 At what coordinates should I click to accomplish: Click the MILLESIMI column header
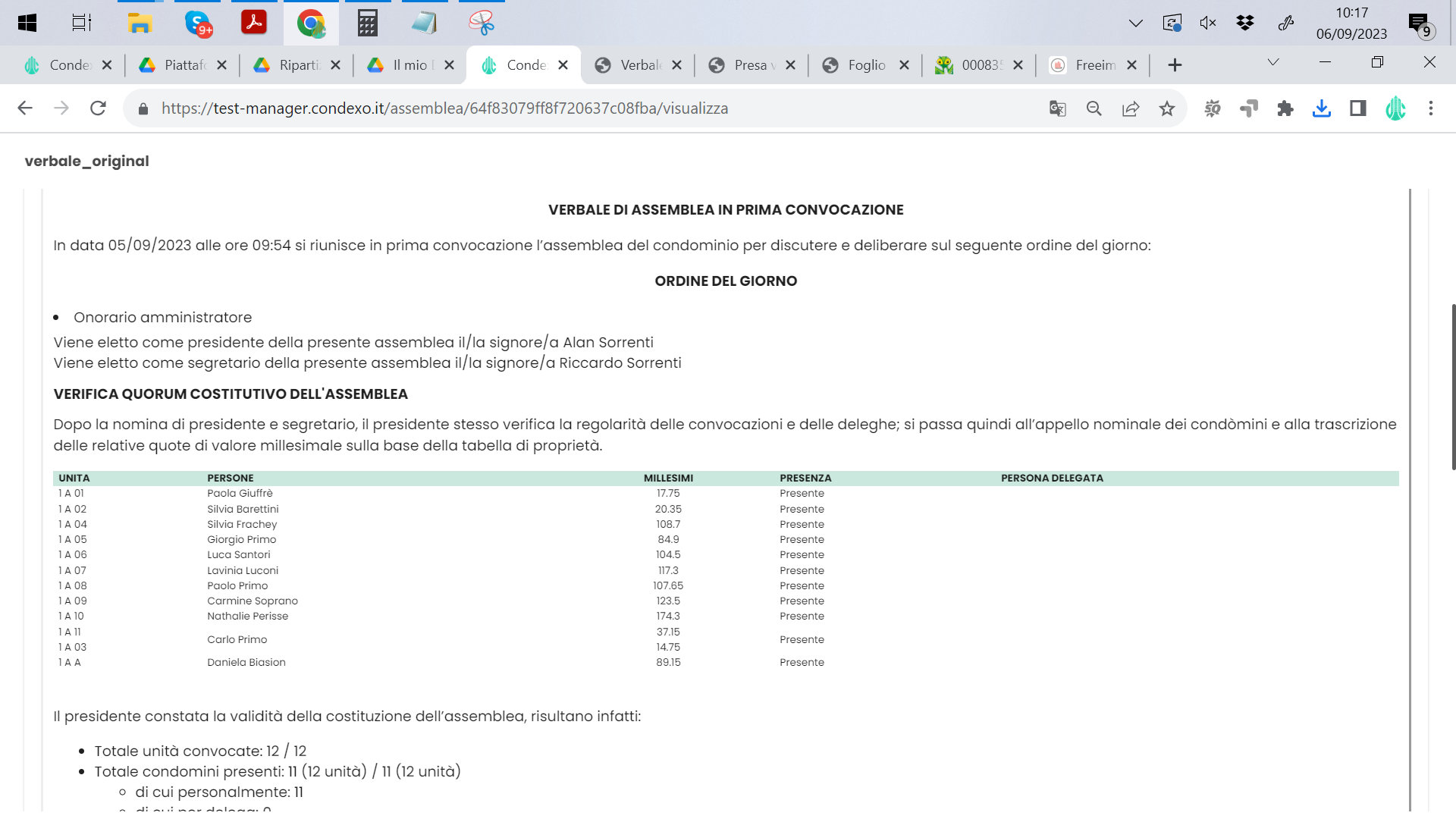tap(668, 478)
